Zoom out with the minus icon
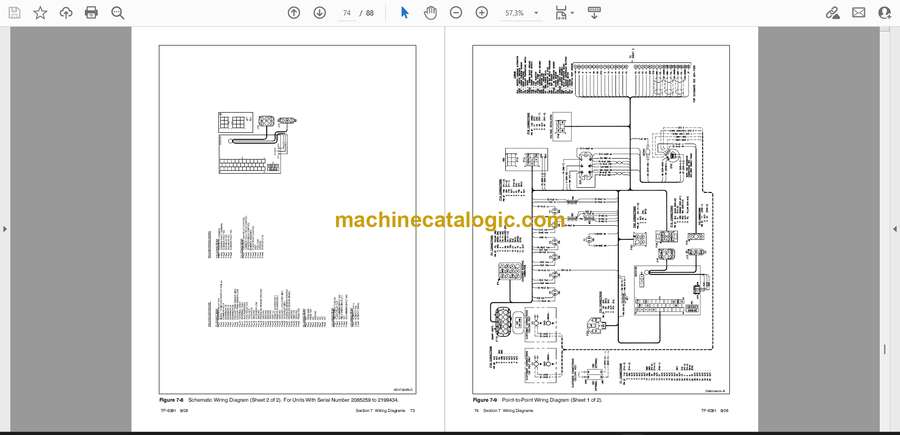The width and height of the screenshot is (900, 435). tap(456, 13)
